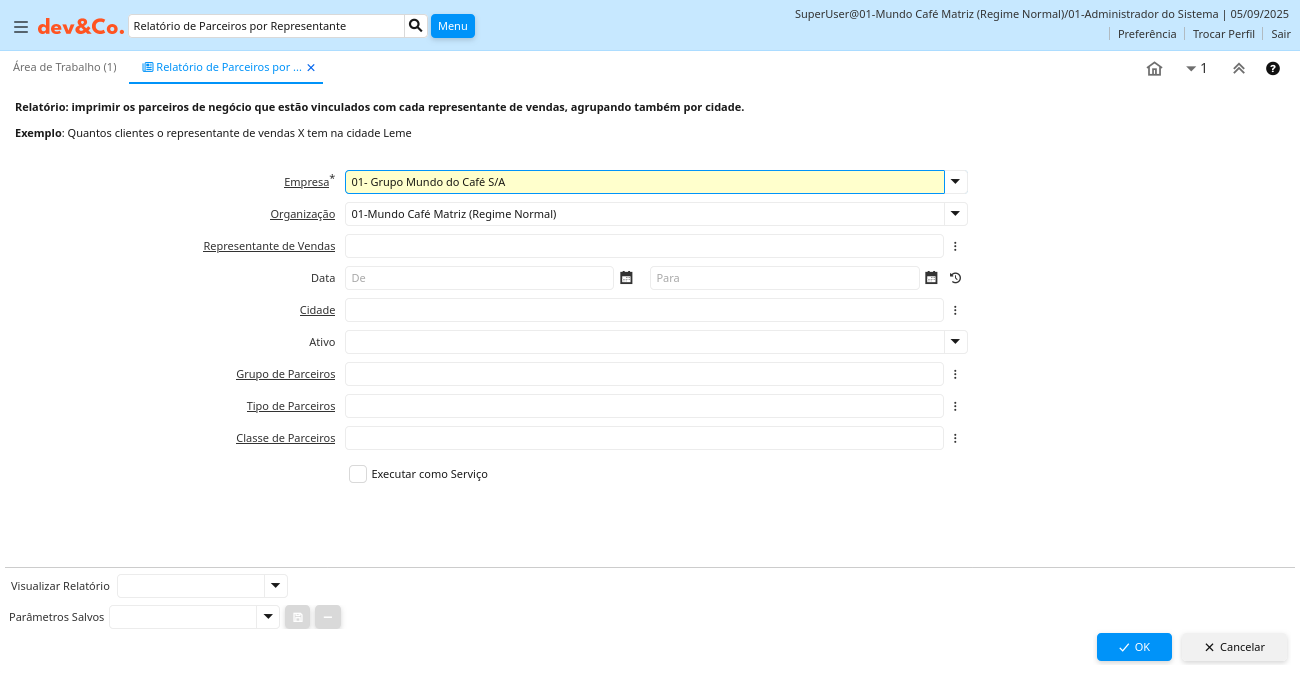
Task: Enable Executar como Serviço checkbox
Action: pos(358,474)
